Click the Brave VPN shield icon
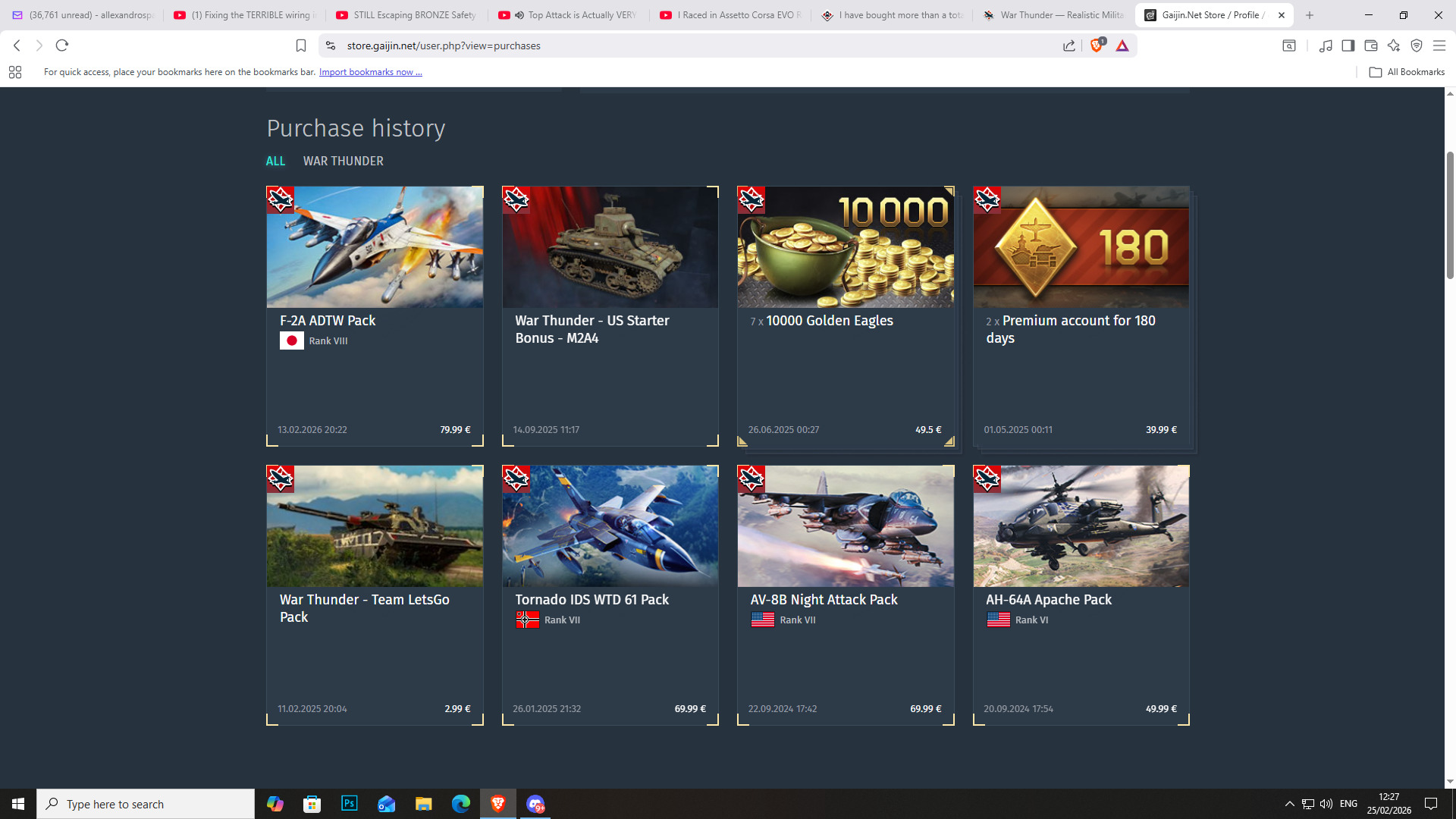This screenshot has height=819, width=1456. pos(1416,45)
